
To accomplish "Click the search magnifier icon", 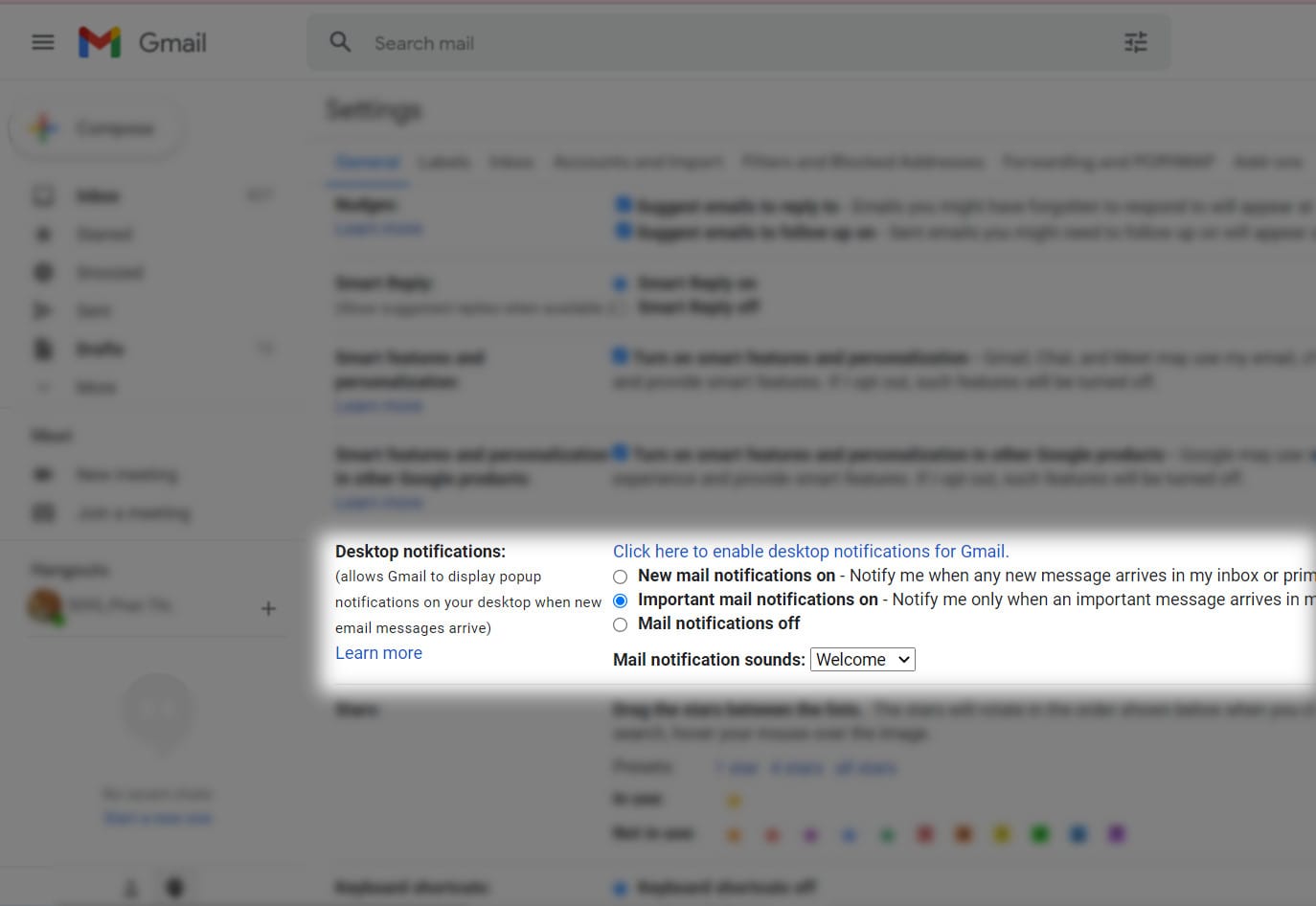I will (x=340, y=42).
